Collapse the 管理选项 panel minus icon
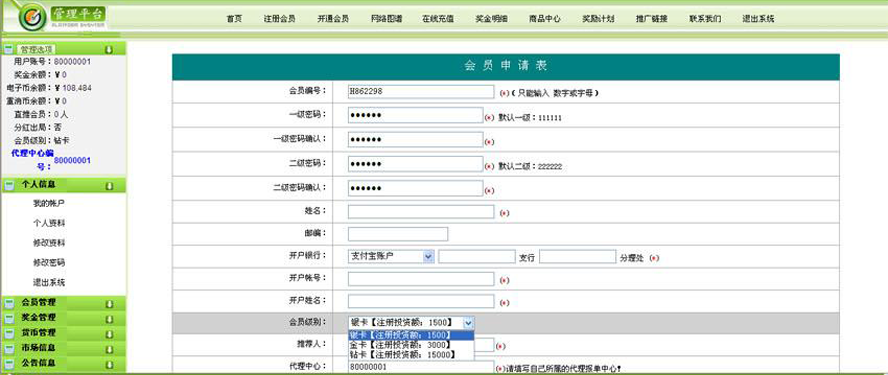Viewport: 888px width, 375px height. tap(8, 49)
